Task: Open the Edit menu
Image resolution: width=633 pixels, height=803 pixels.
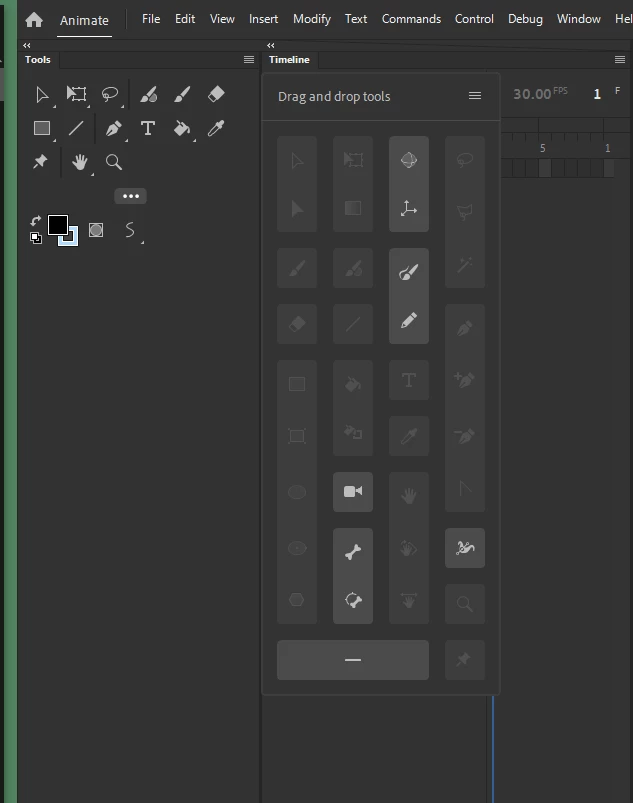Action: click(x=185, y=19)
